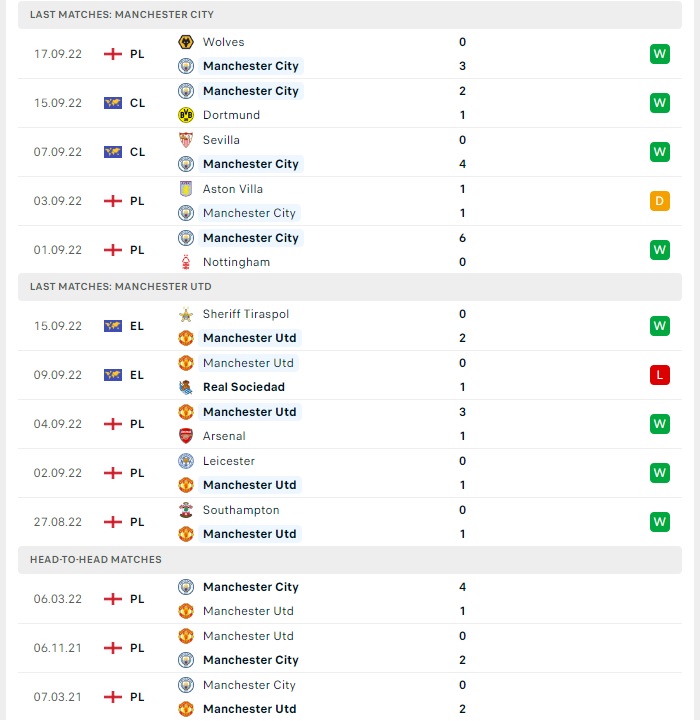The image size is (700, 721).
Task: Click the yellow D badge for Aston Villa draw
Action: point(660,201)
